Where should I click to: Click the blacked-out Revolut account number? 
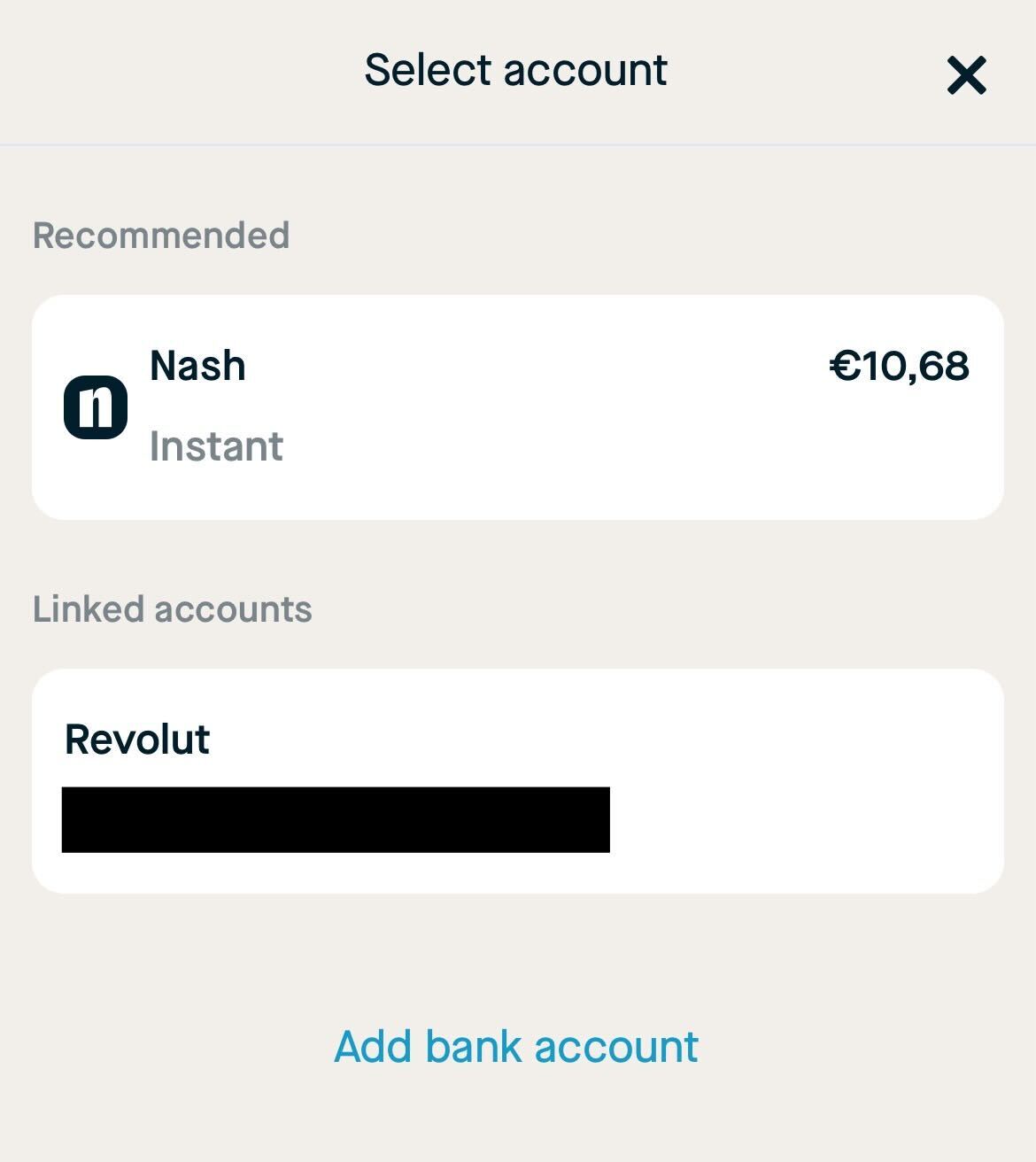[336, 819]
